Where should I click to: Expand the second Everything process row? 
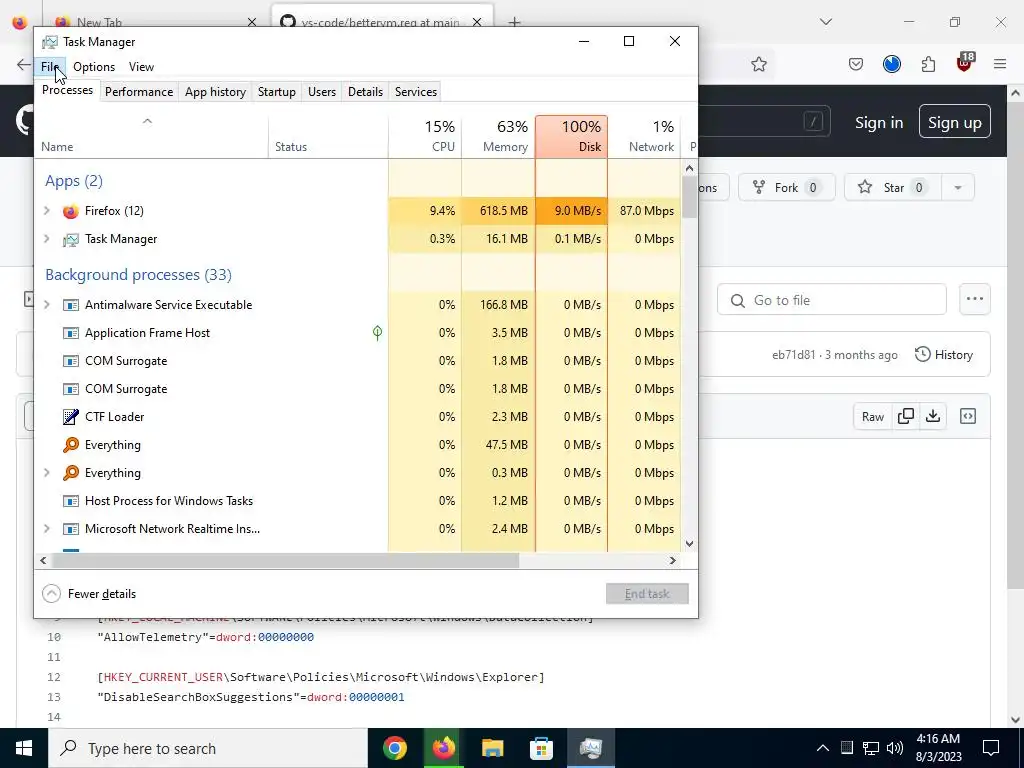coord(47,473)
